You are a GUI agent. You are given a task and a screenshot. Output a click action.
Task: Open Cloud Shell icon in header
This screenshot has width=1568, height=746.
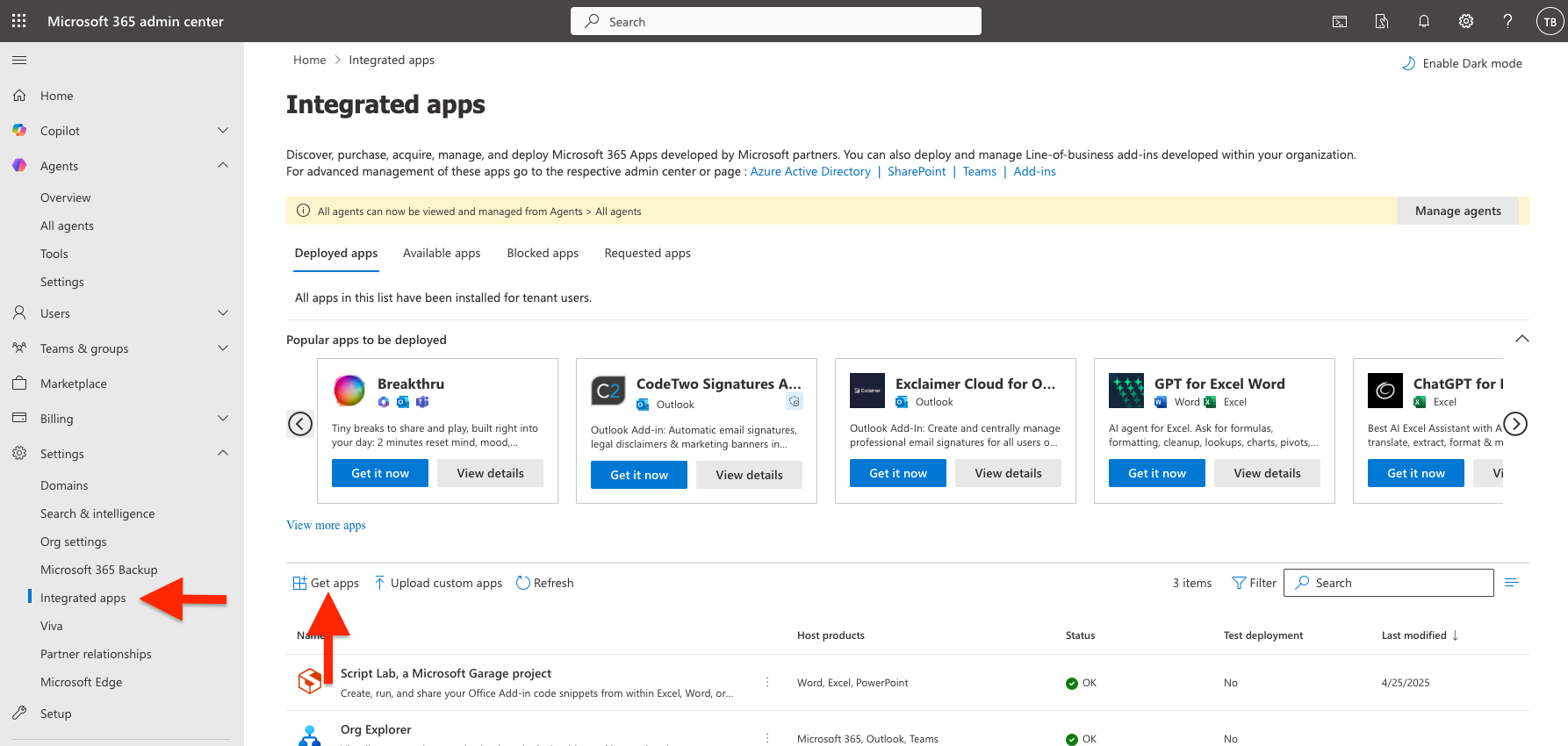pyautogui.click(x=1340, y=21)
